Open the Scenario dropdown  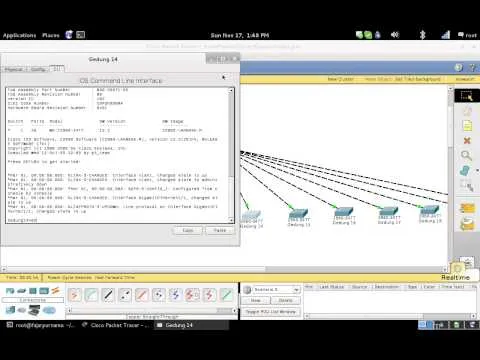coord(276,290)
